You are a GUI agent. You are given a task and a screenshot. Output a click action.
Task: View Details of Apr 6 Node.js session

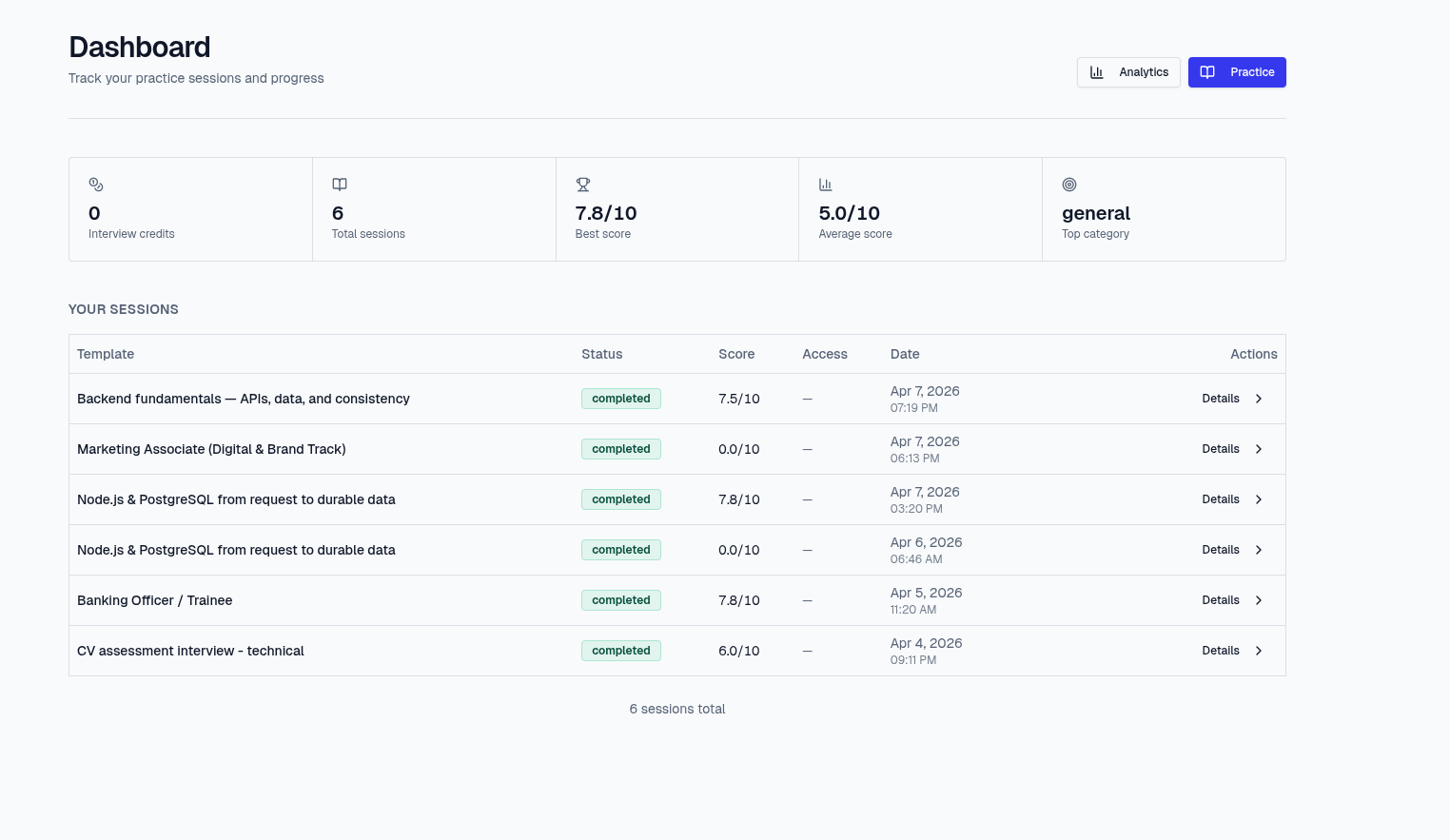(1221, 550)
